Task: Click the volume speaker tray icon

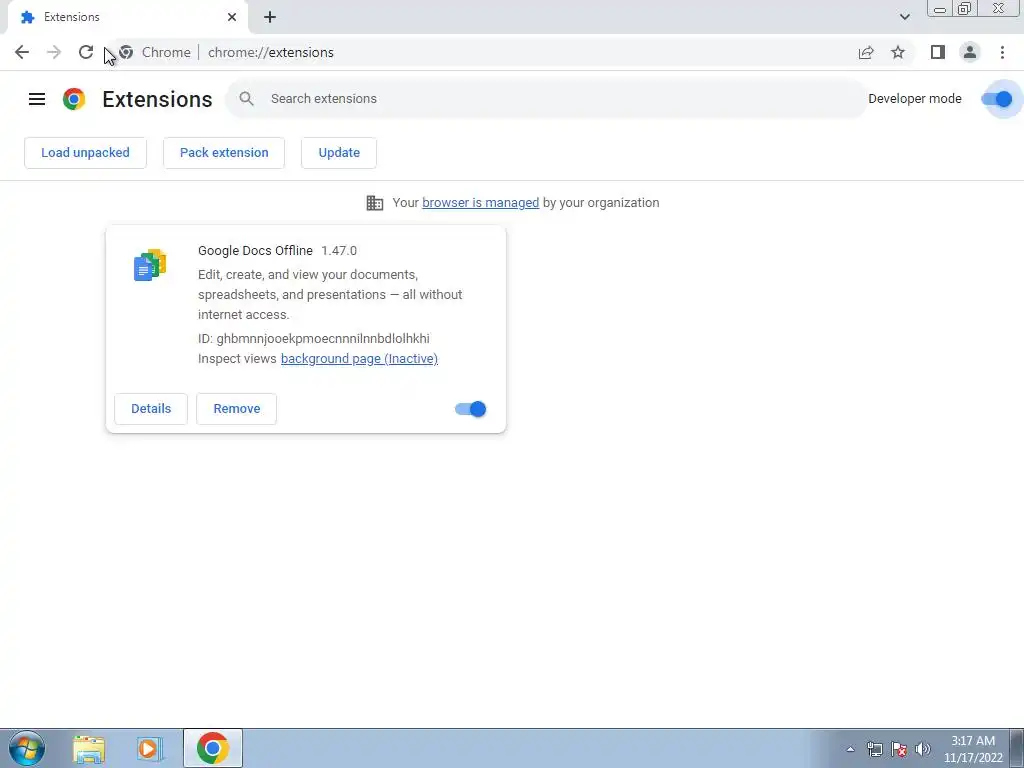Action: pos(923,749)
